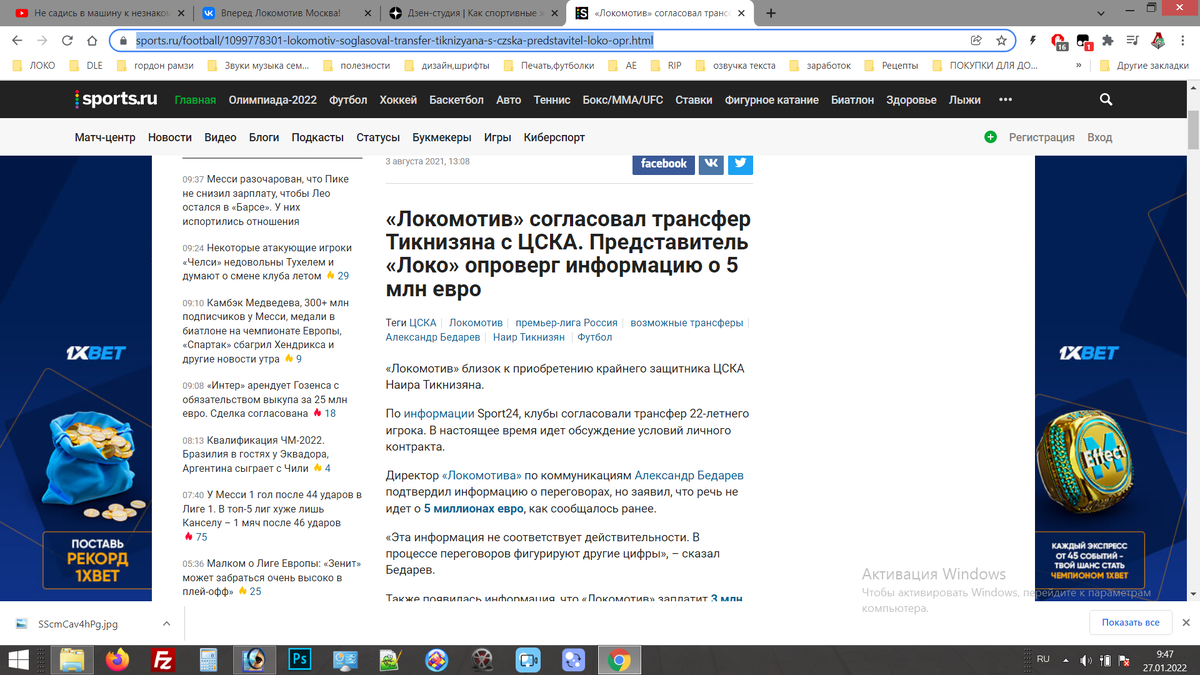
Task: Click the Регистрация link
Action: 1042,137
